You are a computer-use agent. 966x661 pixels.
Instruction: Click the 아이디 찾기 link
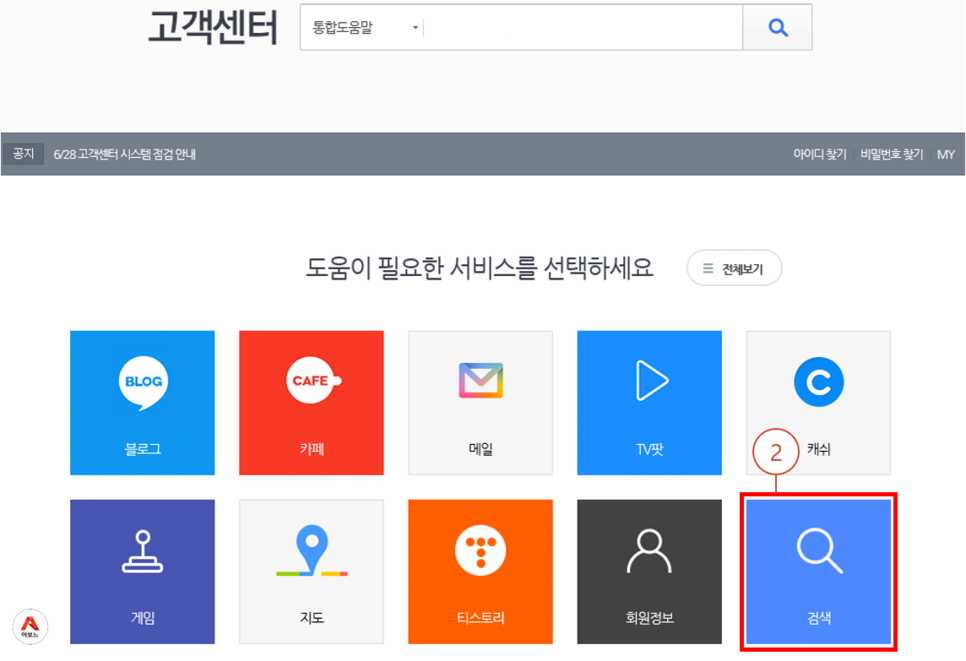tap(819, 154)
